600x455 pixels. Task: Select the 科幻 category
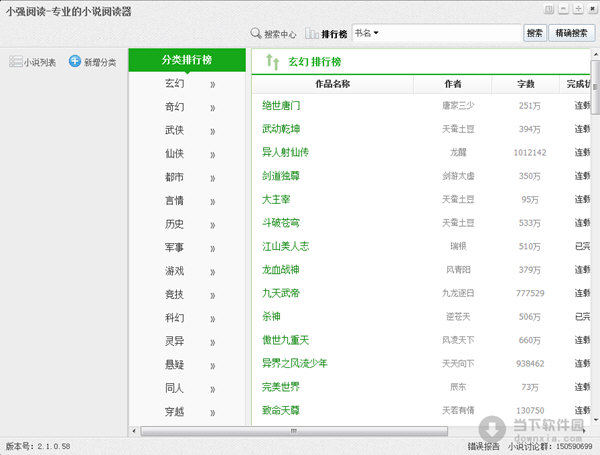pos(174,318)
